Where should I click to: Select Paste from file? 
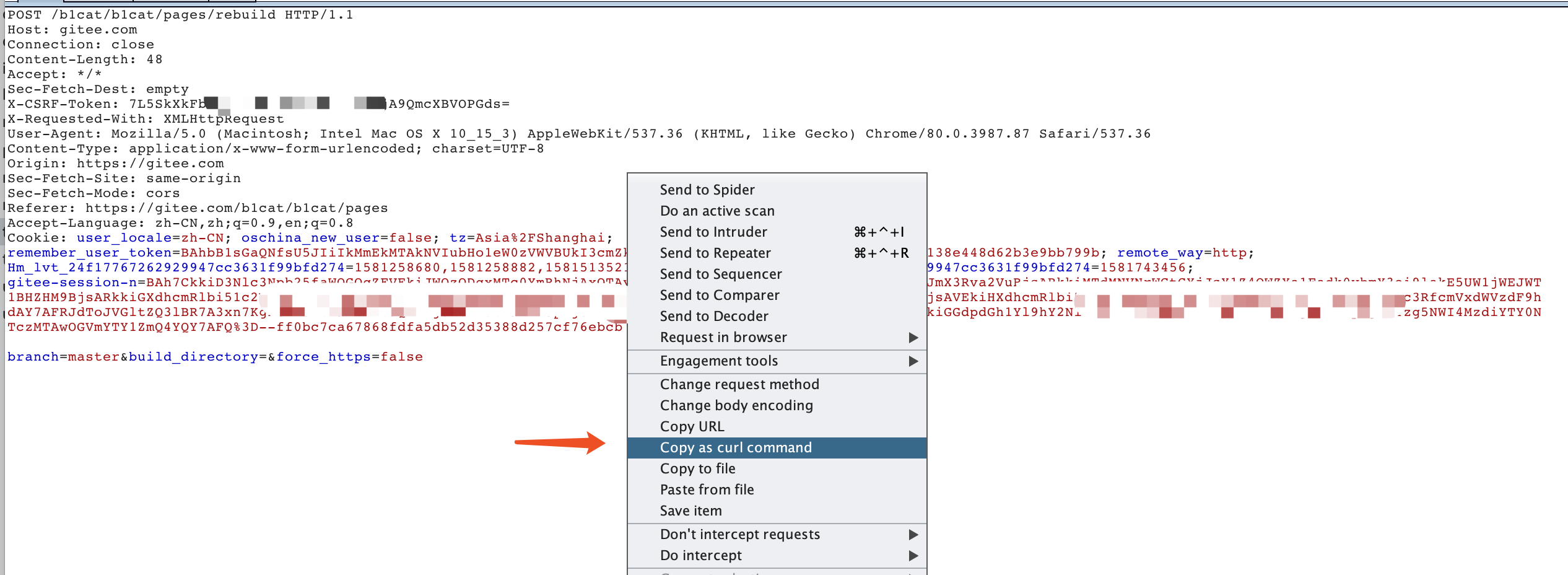(777, 489)
